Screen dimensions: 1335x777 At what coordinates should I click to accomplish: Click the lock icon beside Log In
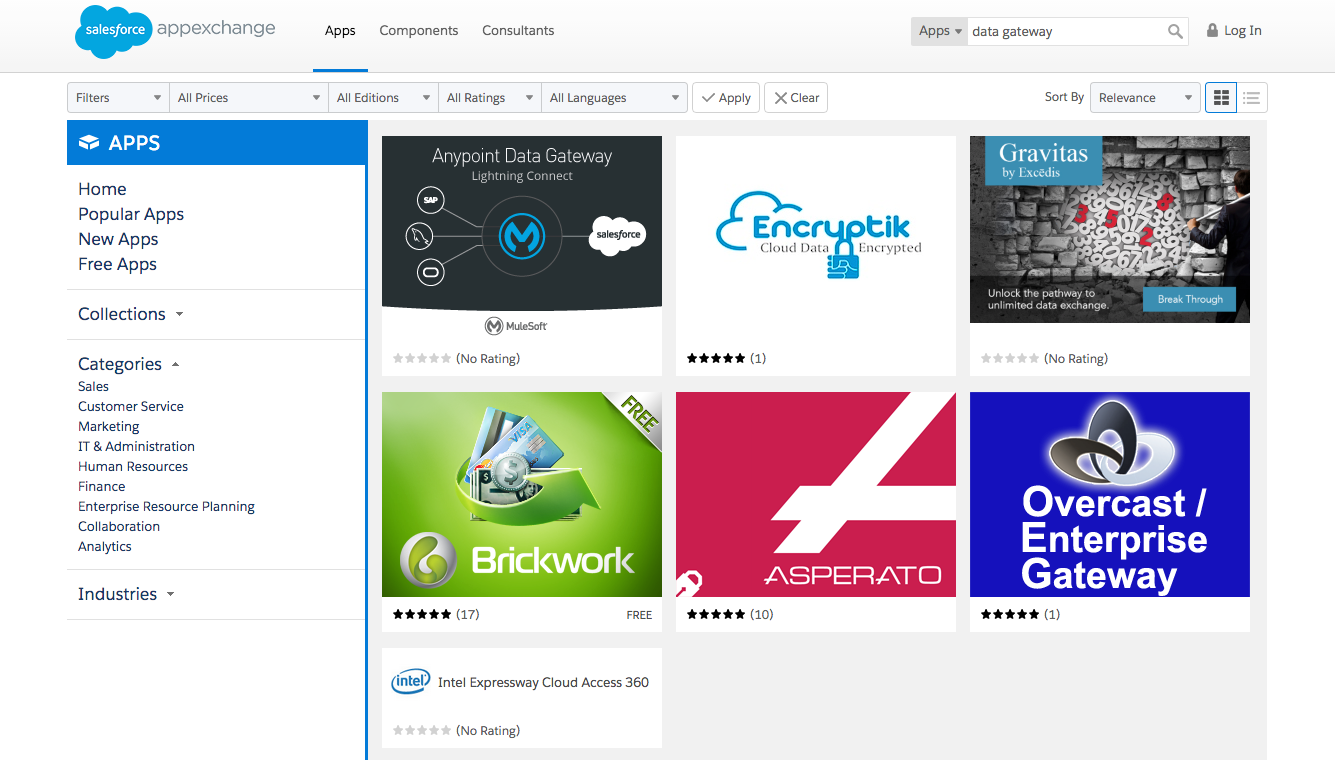[x=1212, y=30]
